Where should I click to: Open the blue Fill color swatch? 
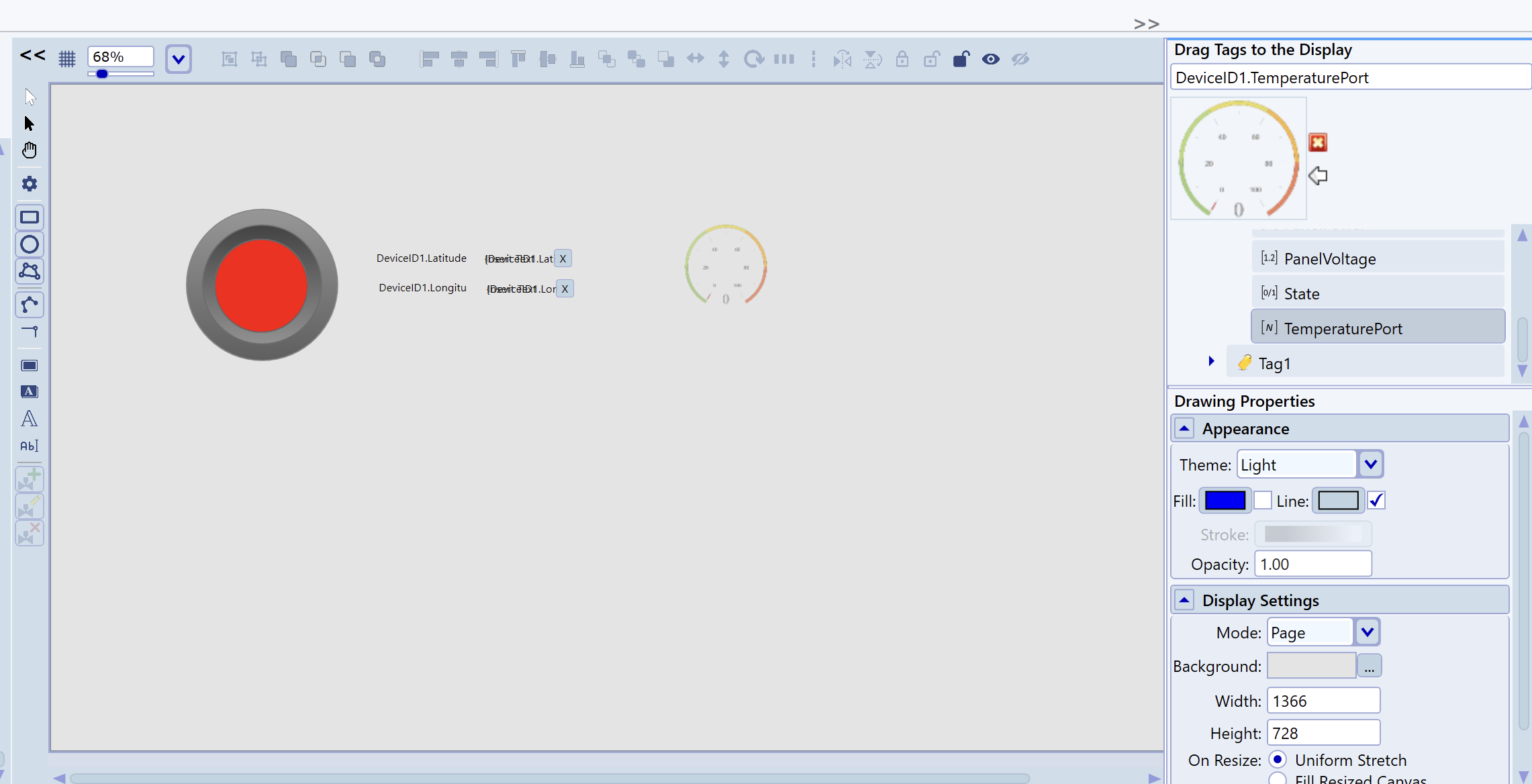click(1225, 501)
